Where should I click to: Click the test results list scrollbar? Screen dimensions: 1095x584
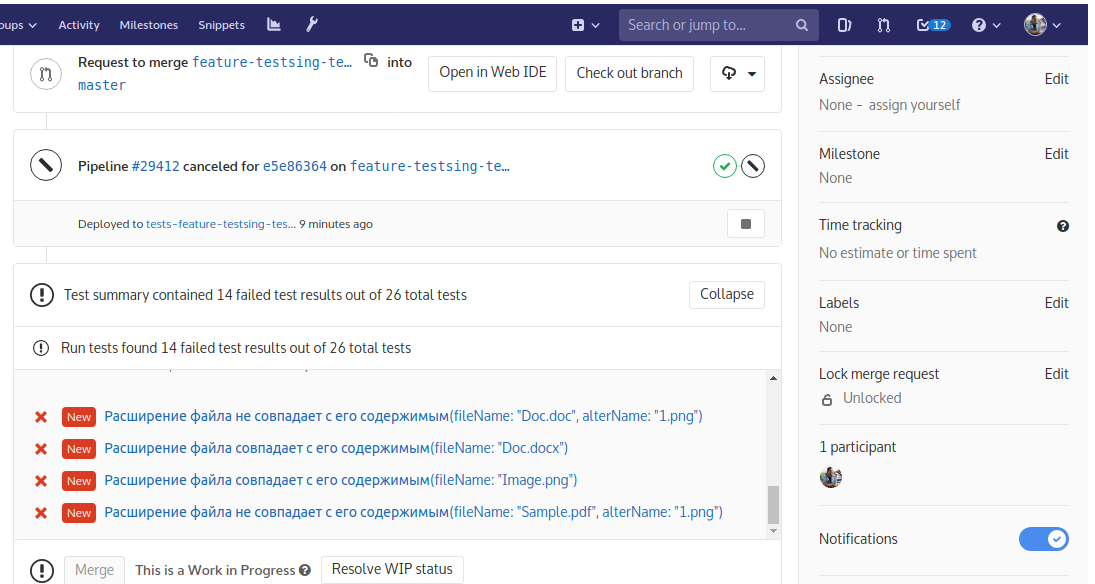click(772, 505)
